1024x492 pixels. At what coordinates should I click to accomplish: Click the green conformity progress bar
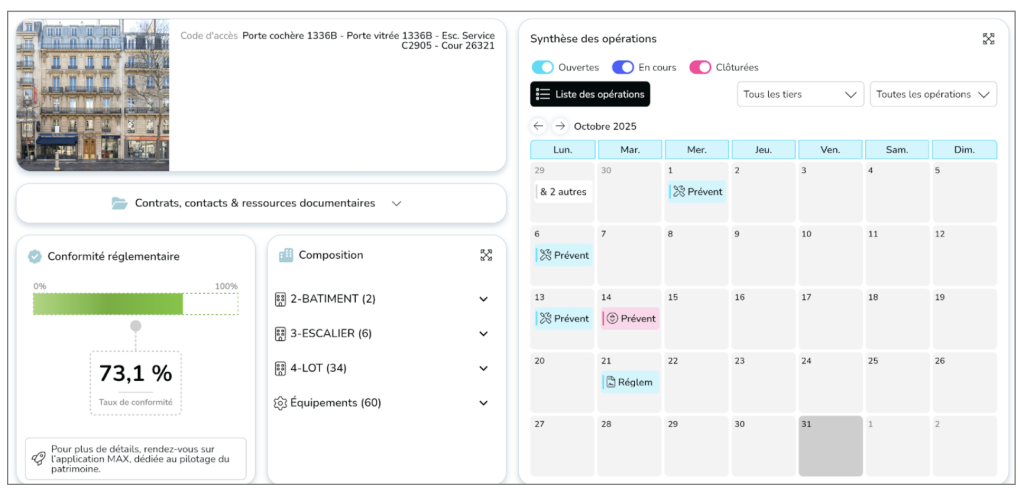coord(108,304)
